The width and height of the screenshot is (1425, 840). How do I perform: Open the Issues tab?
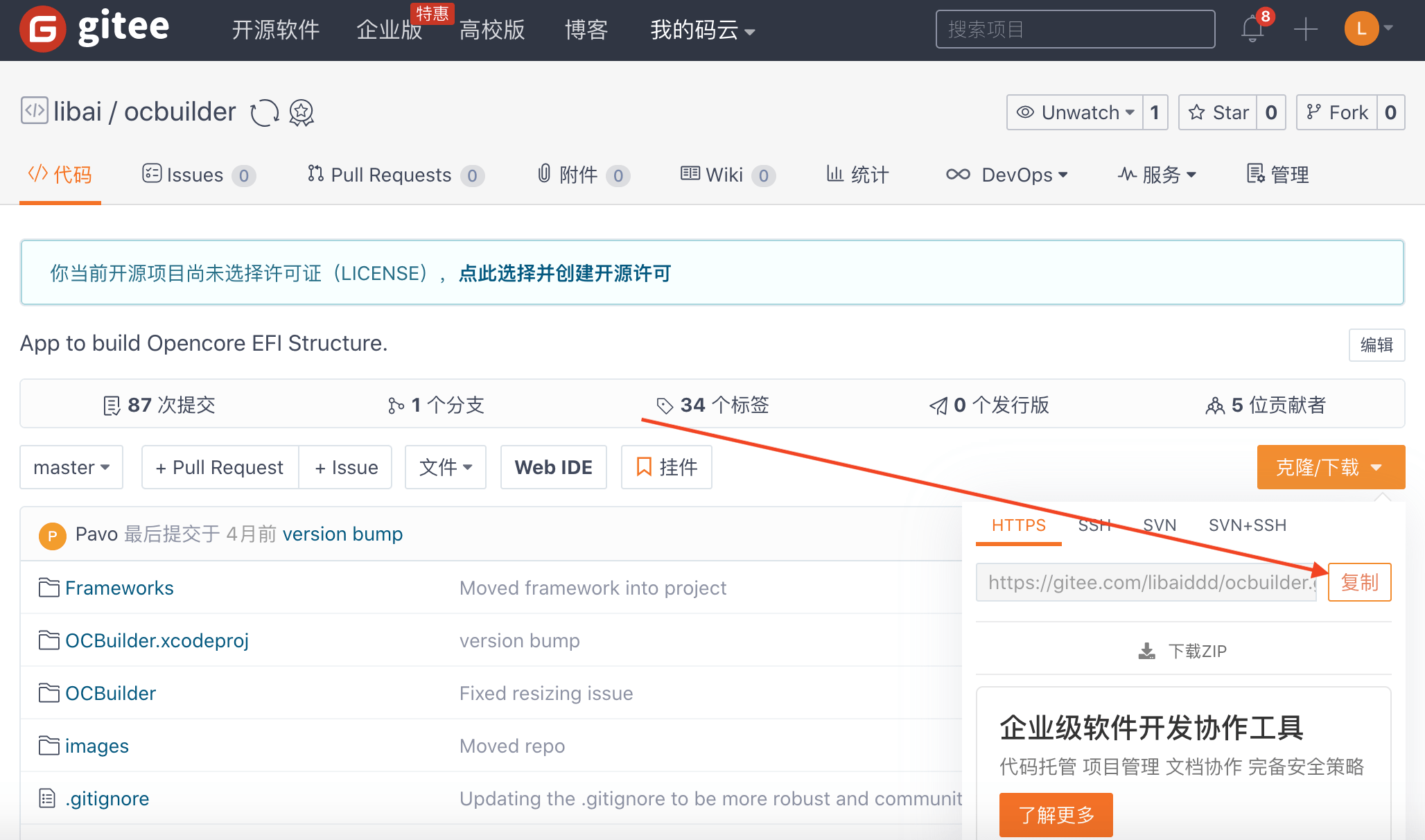pyautogui.click(x=198, y=175)
